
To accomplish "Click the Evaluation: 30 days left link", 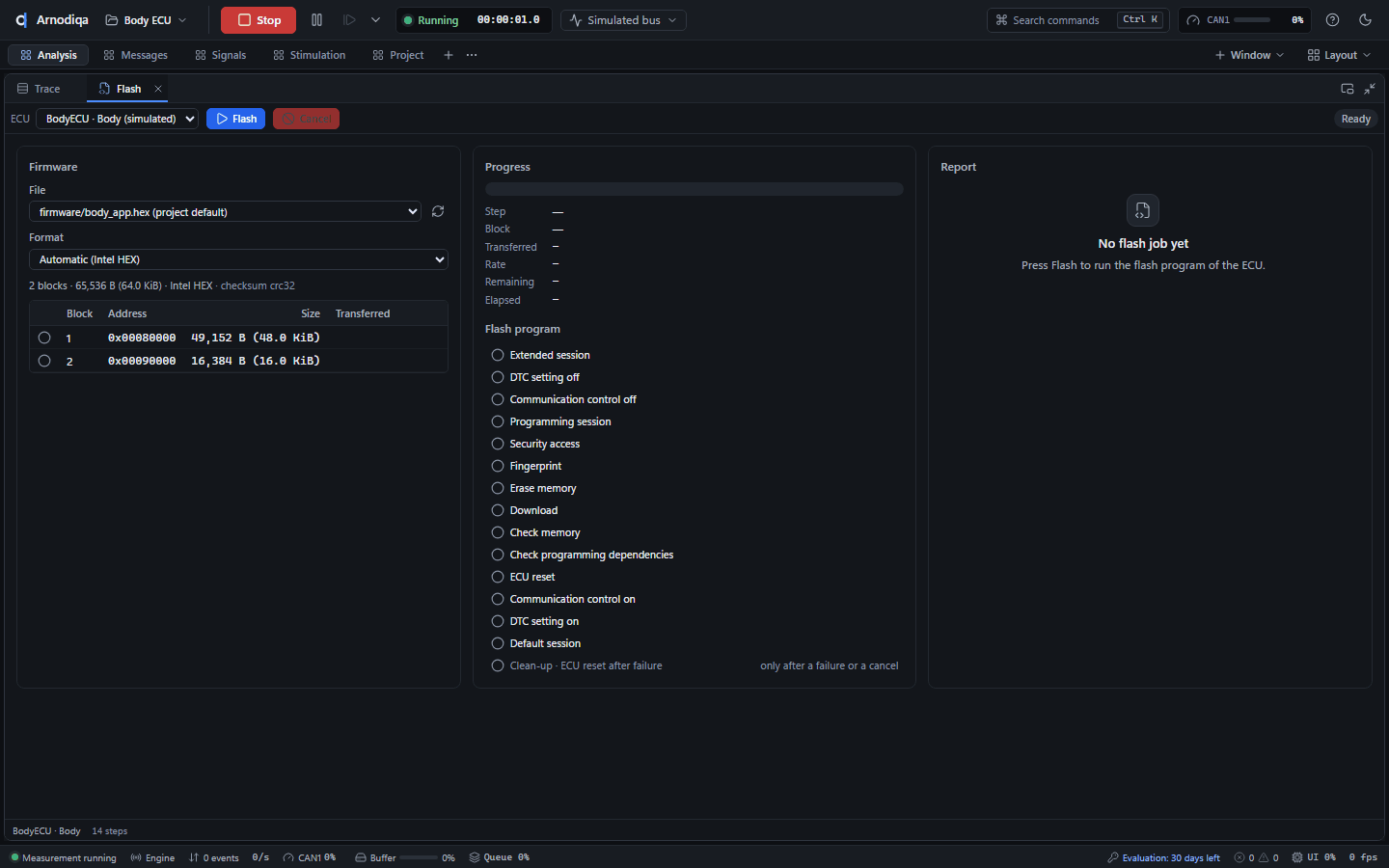I will point(1163,857).
